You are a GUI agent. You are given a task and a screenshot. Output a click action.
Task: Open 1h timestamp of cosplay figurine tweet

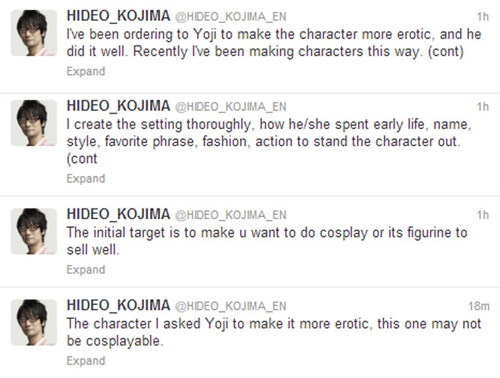tap(483, 215)
